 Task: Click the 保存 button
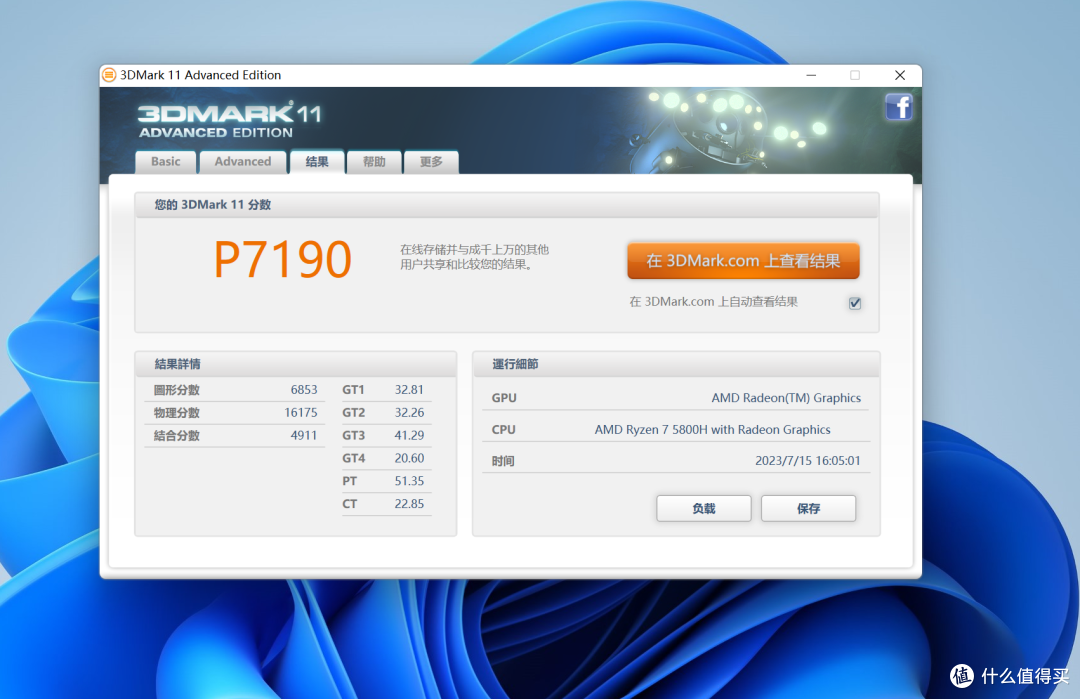pyautogui.click(x=809, y=508)
